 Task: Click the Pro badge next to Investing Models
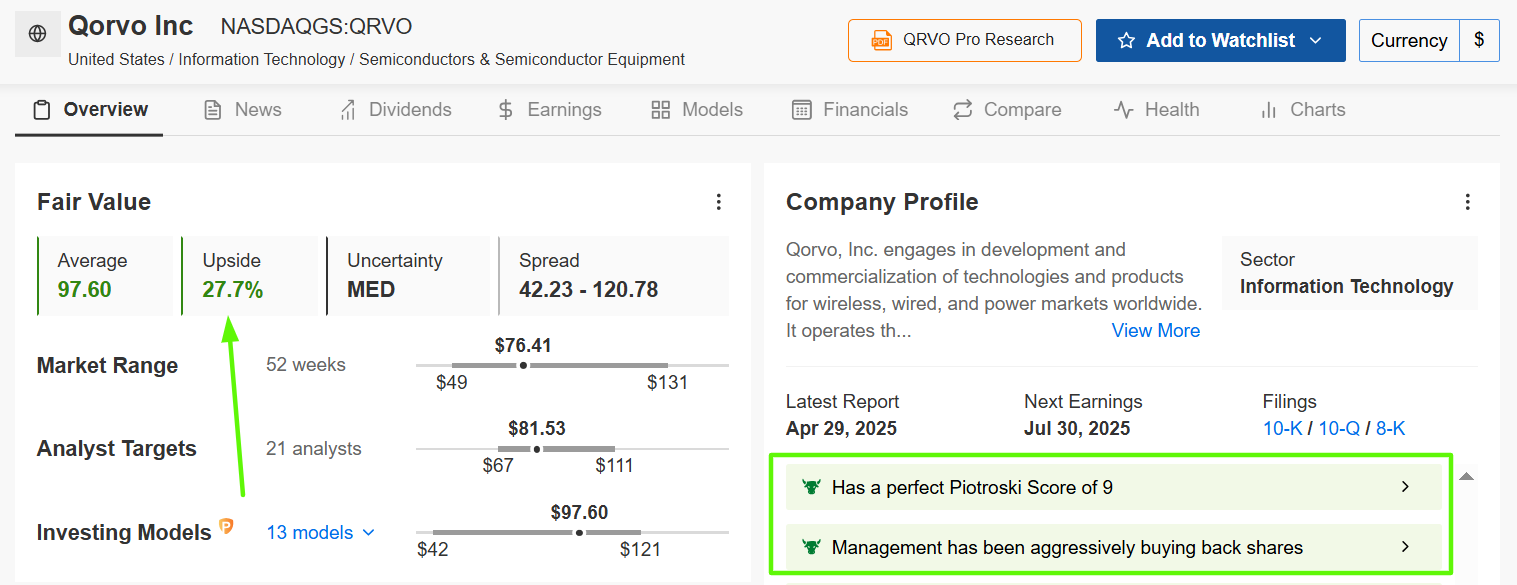(226, 526)
